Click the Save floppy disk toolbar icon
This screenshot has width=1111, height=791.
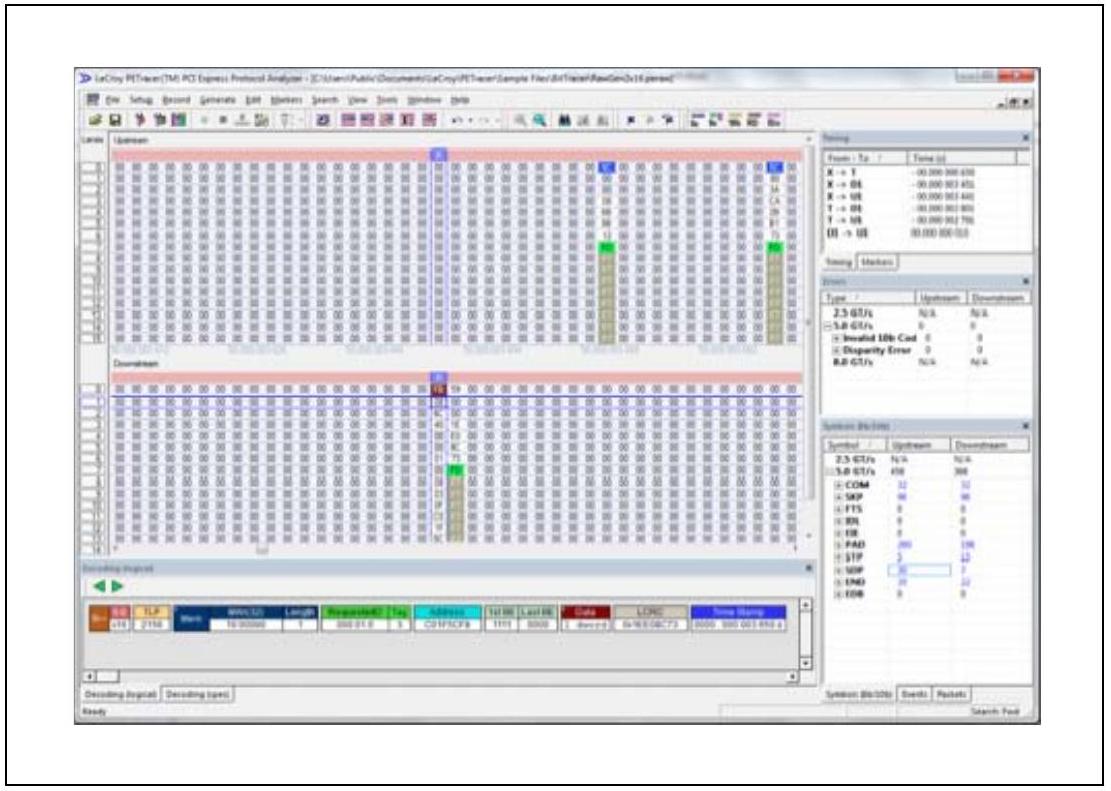pyautogui.click(x=115, y=120)
